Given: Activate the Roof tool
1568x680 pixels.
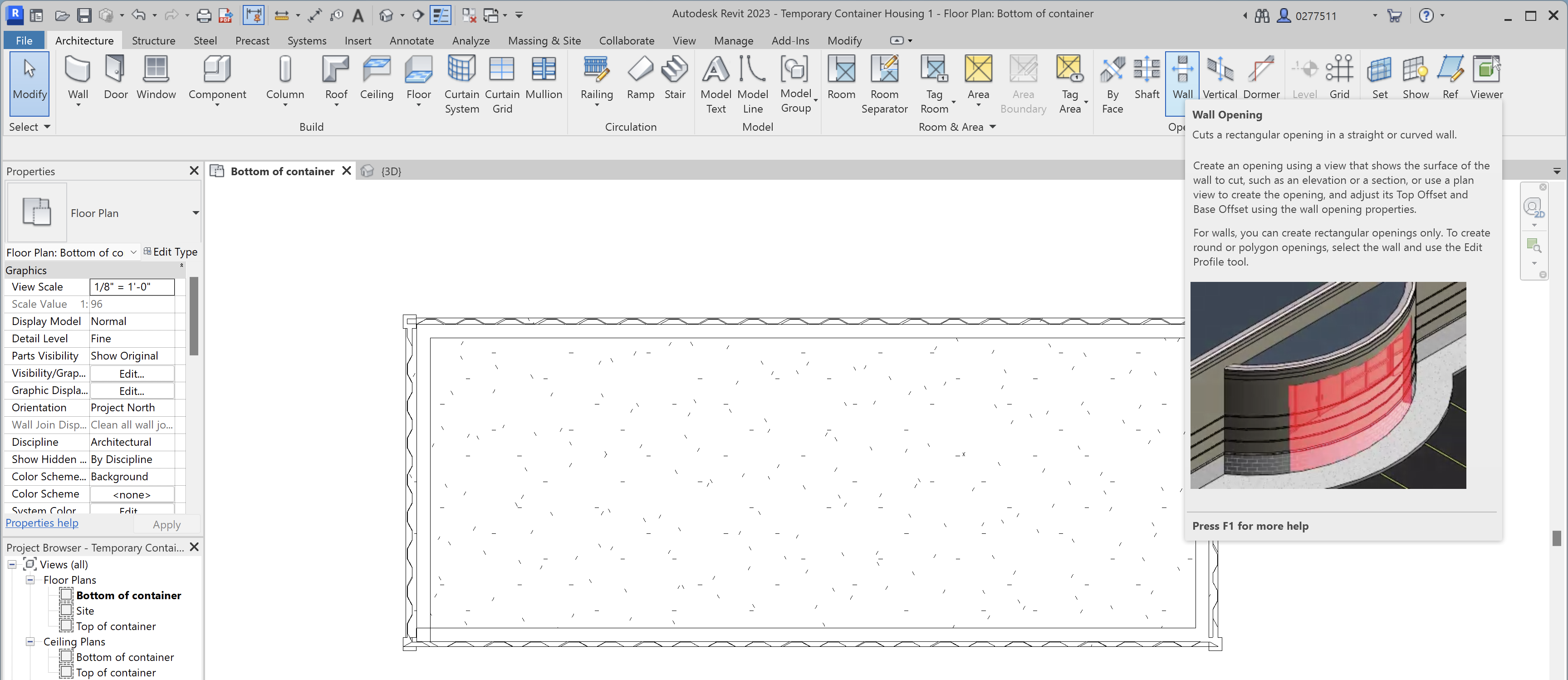Looking at the screenshot, I should [x=335, y=76].
